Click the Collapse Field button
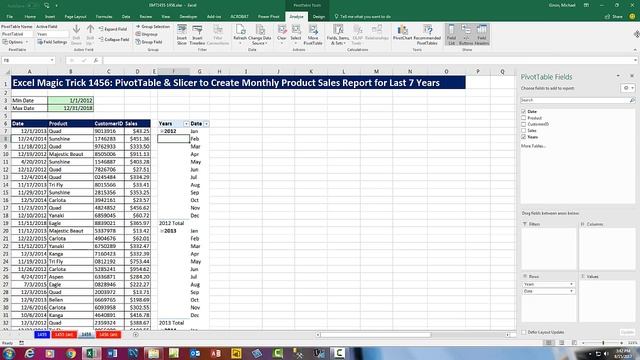 point(114,40)
